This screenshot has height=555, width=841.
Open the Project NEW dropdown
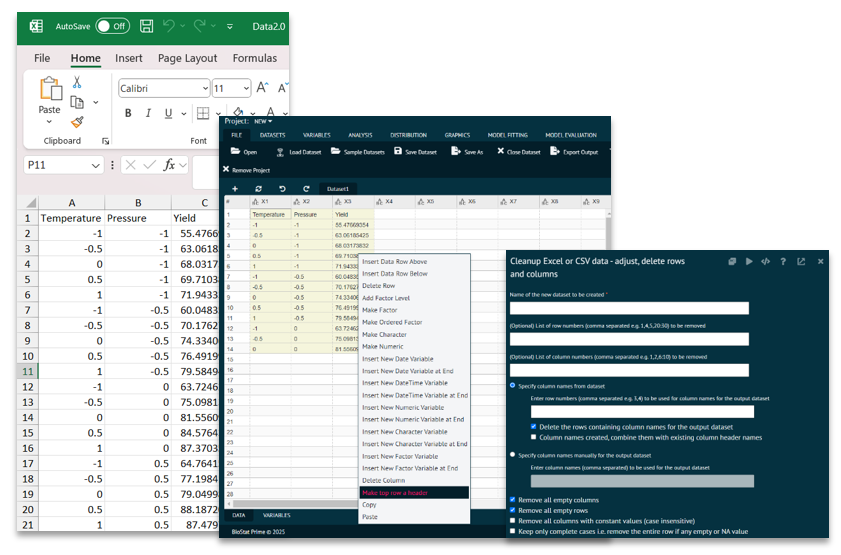(263, 121)
